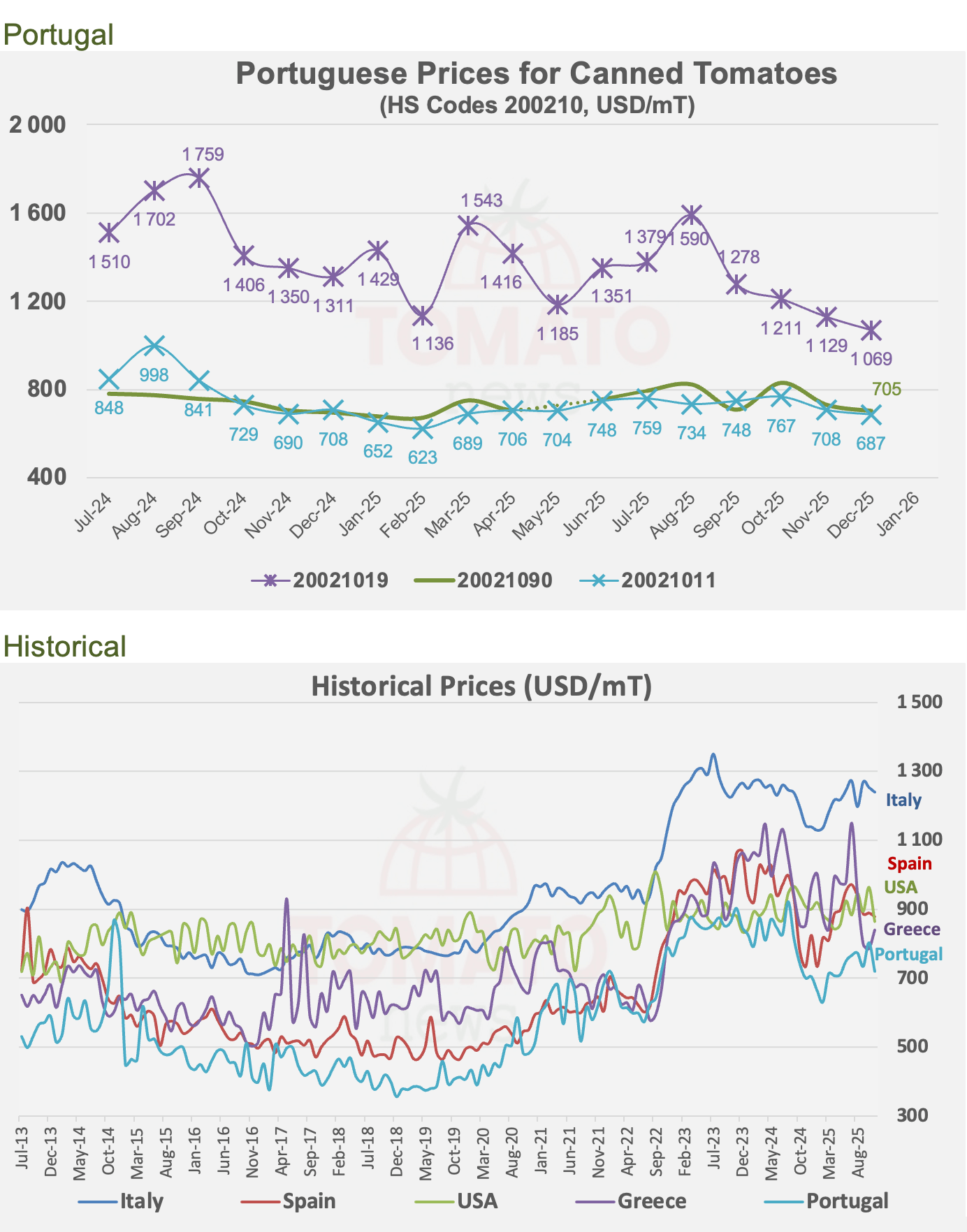Click the green 705 data label

coord(887,390)
